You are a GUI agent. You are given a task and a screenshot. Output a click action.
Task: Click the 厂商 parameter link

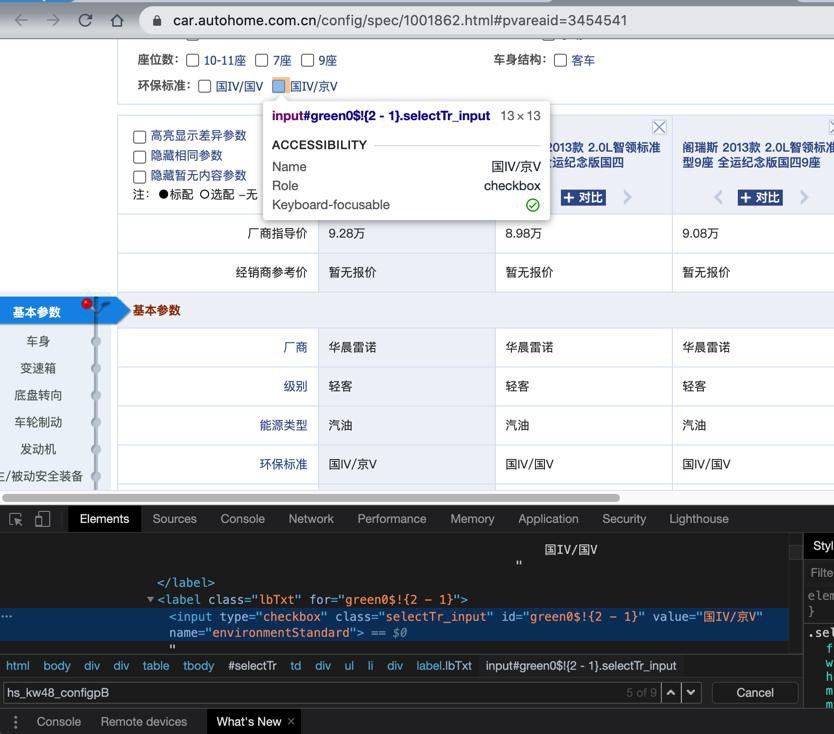[295, 347]
